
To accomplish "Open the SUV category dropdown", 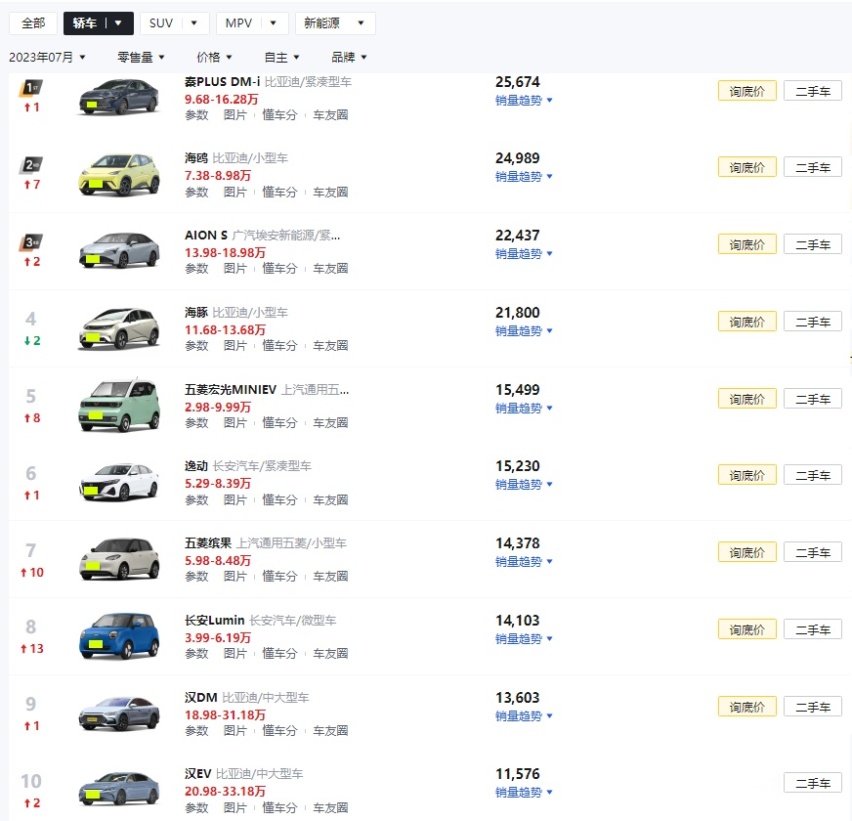I will [x=174, y=23].
